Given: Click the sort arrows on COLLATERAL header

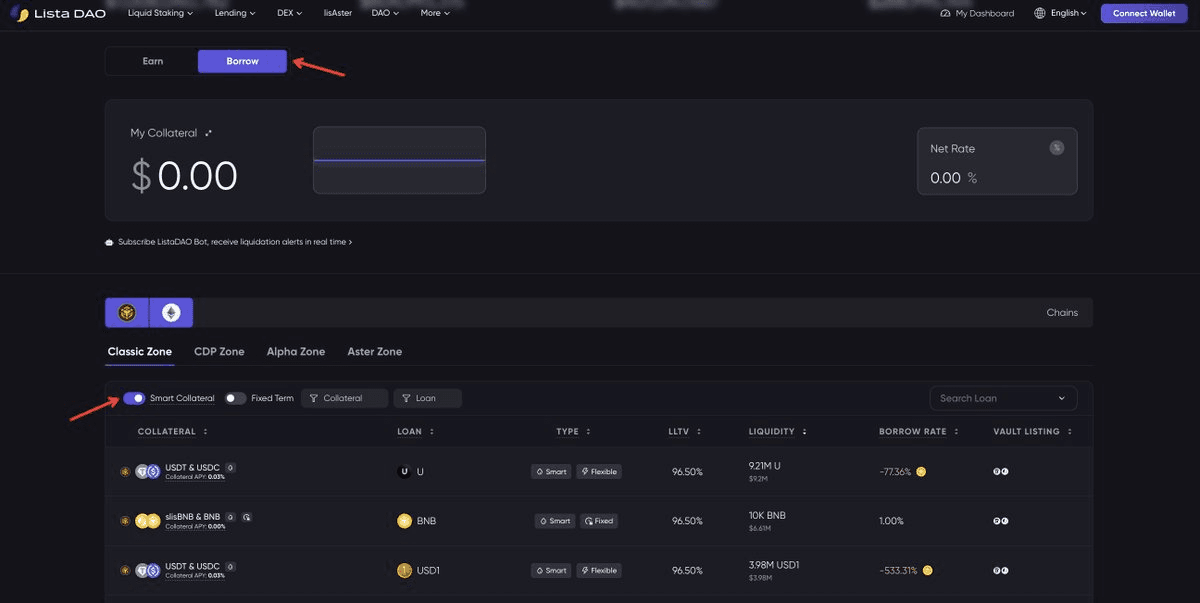Looking at the screenshot, I should (x=205, y=432).
